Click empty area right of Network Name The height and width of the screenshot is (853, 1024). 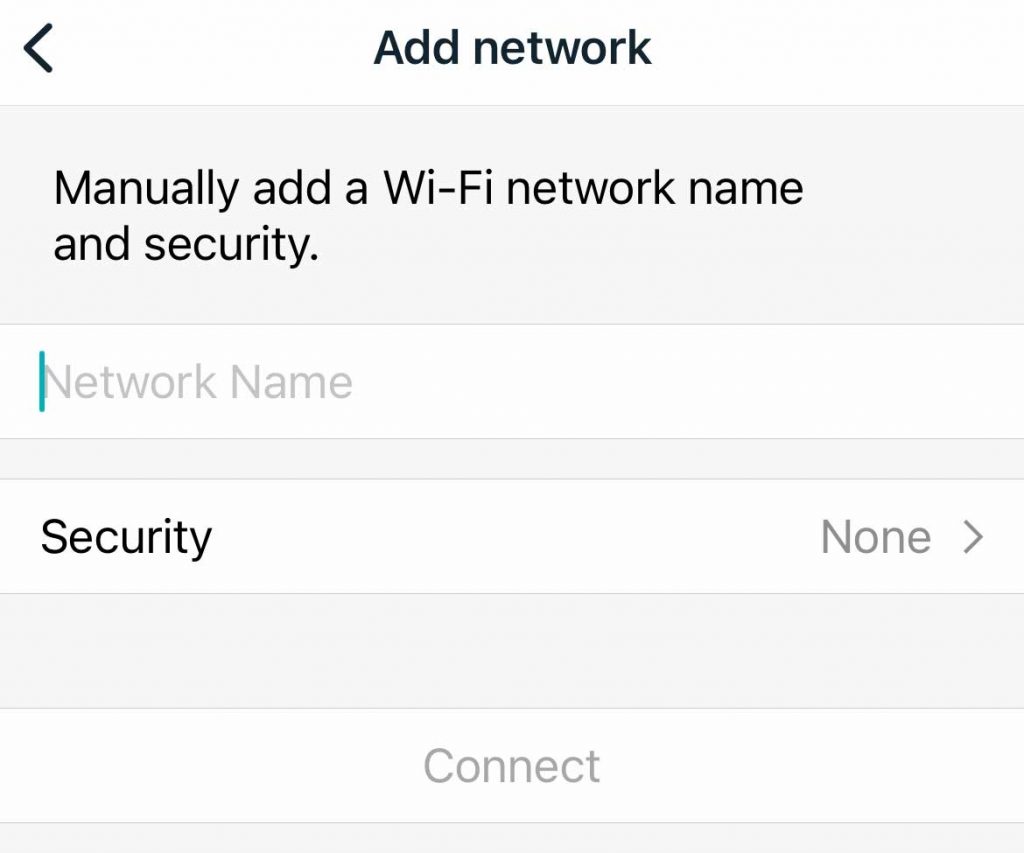coord(700,382)
